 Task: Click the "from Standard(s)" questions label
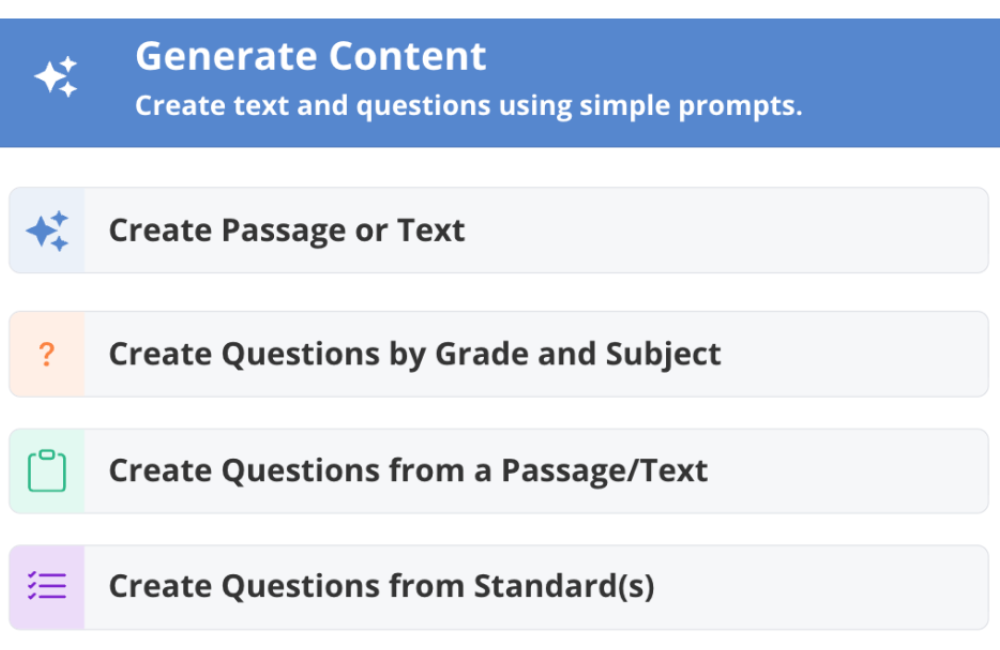tap(381, 586)
